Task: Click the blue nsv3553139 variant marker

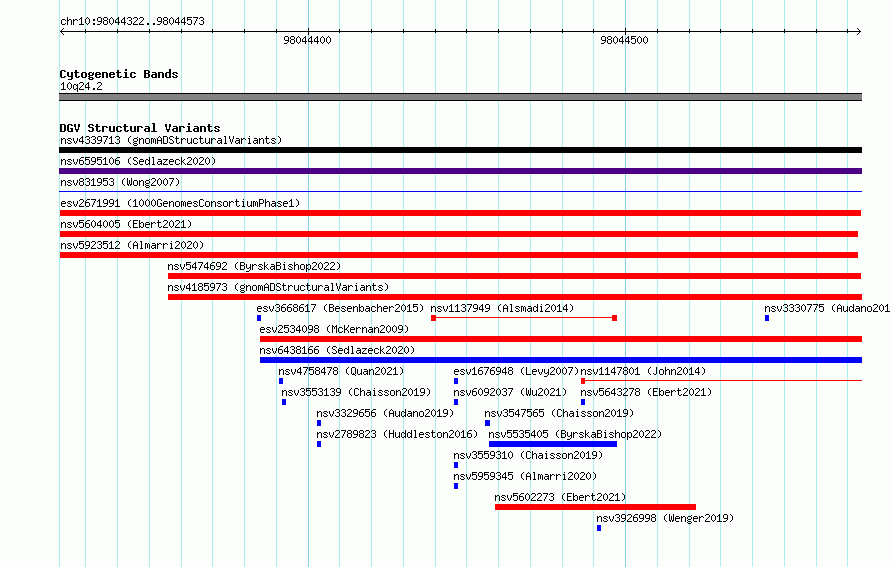Action: point(284,402)
